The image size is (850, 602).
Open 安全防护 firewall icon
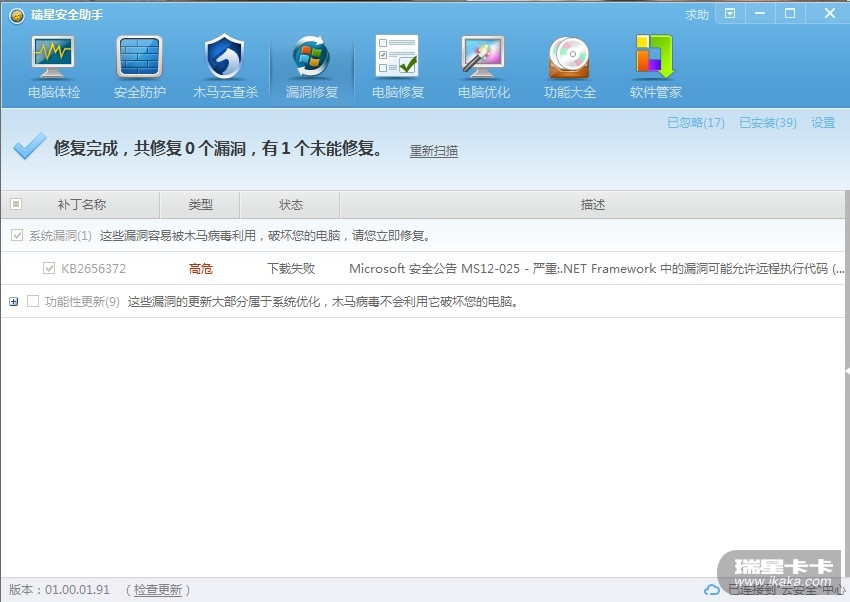coord(139,57)
